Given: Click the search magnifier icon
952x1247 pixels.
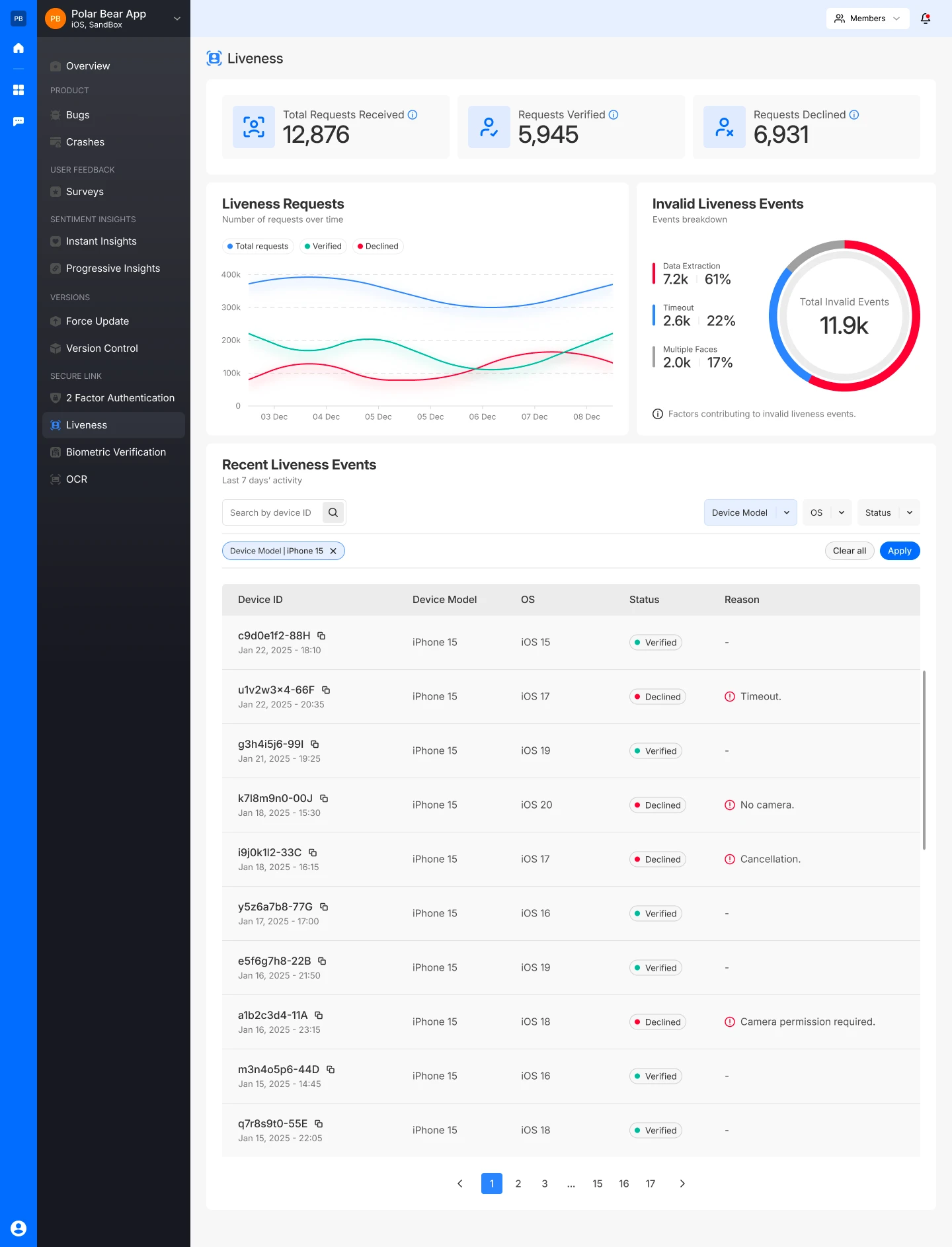Looking at the screenshot, I should pos(333,512).
